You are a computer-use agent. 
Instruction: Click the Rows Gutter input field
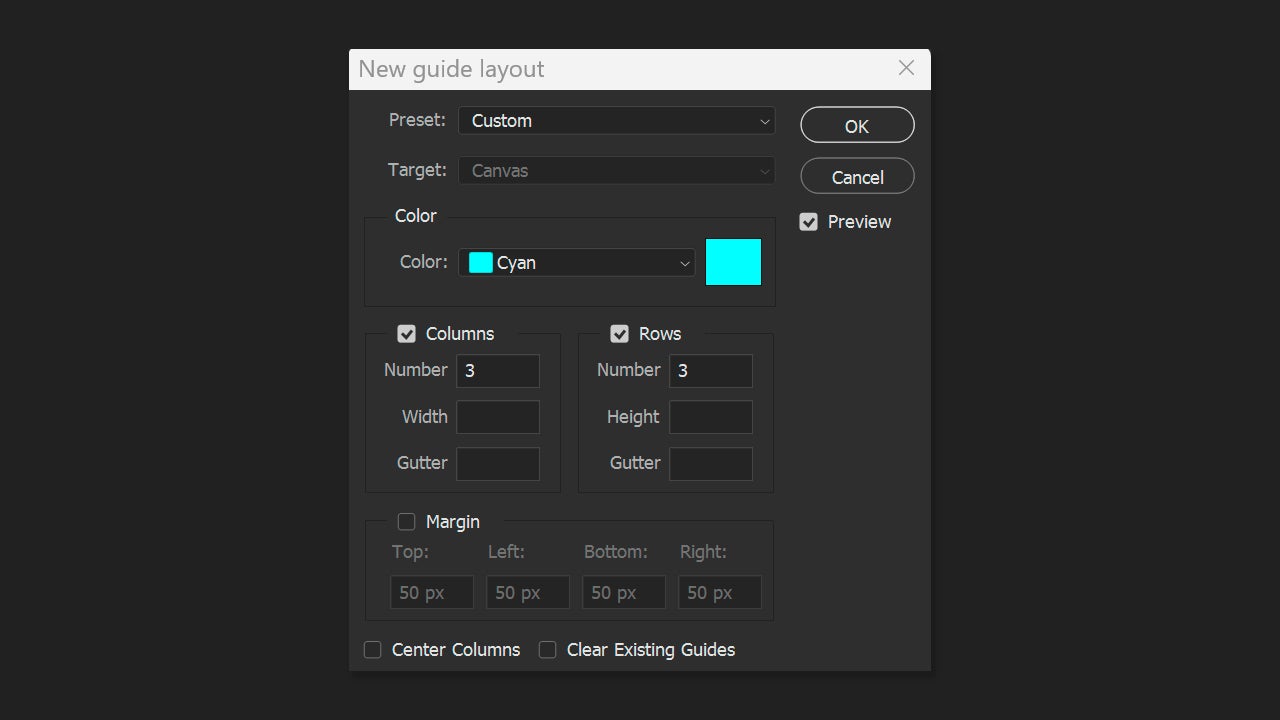711,464
